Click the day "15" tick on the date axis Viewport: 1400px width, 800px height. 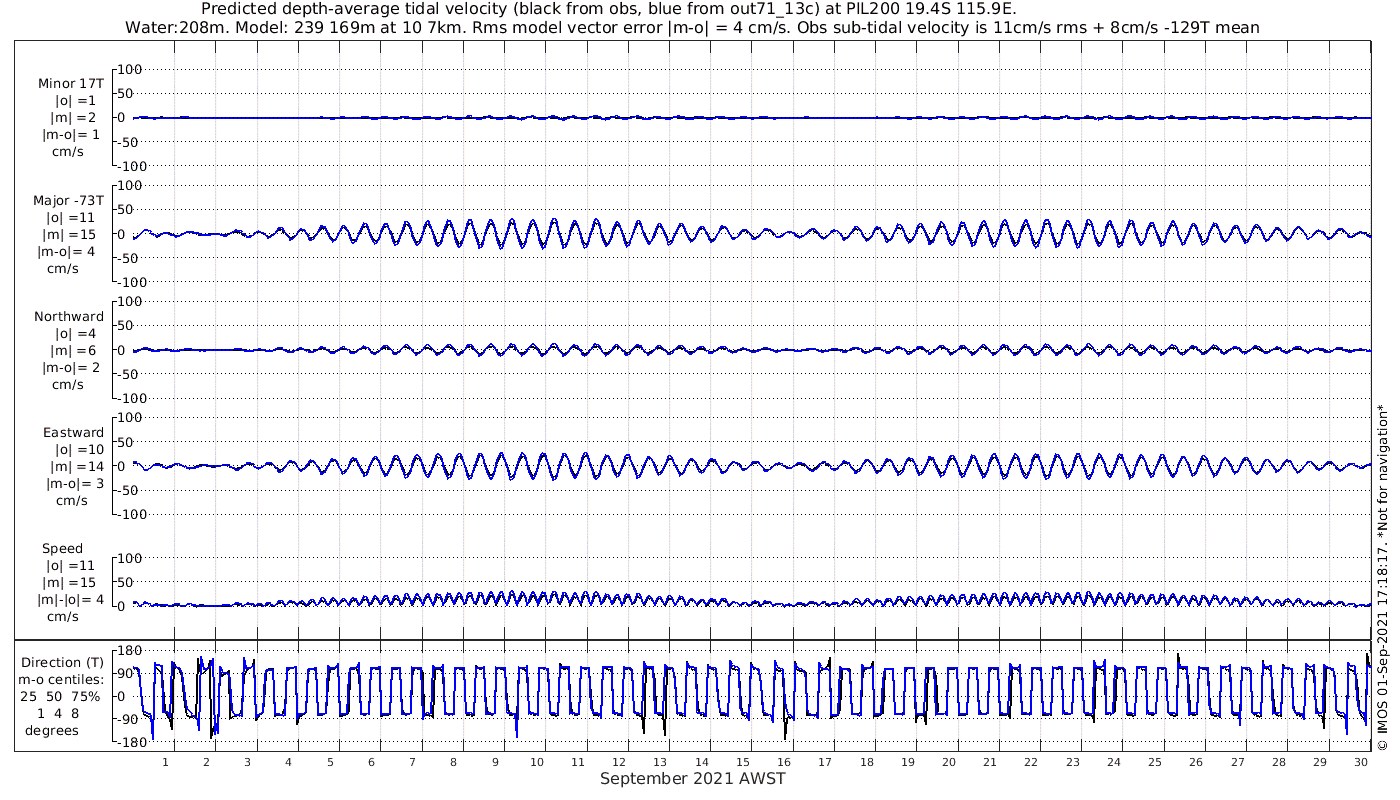(x=743, y=763)
